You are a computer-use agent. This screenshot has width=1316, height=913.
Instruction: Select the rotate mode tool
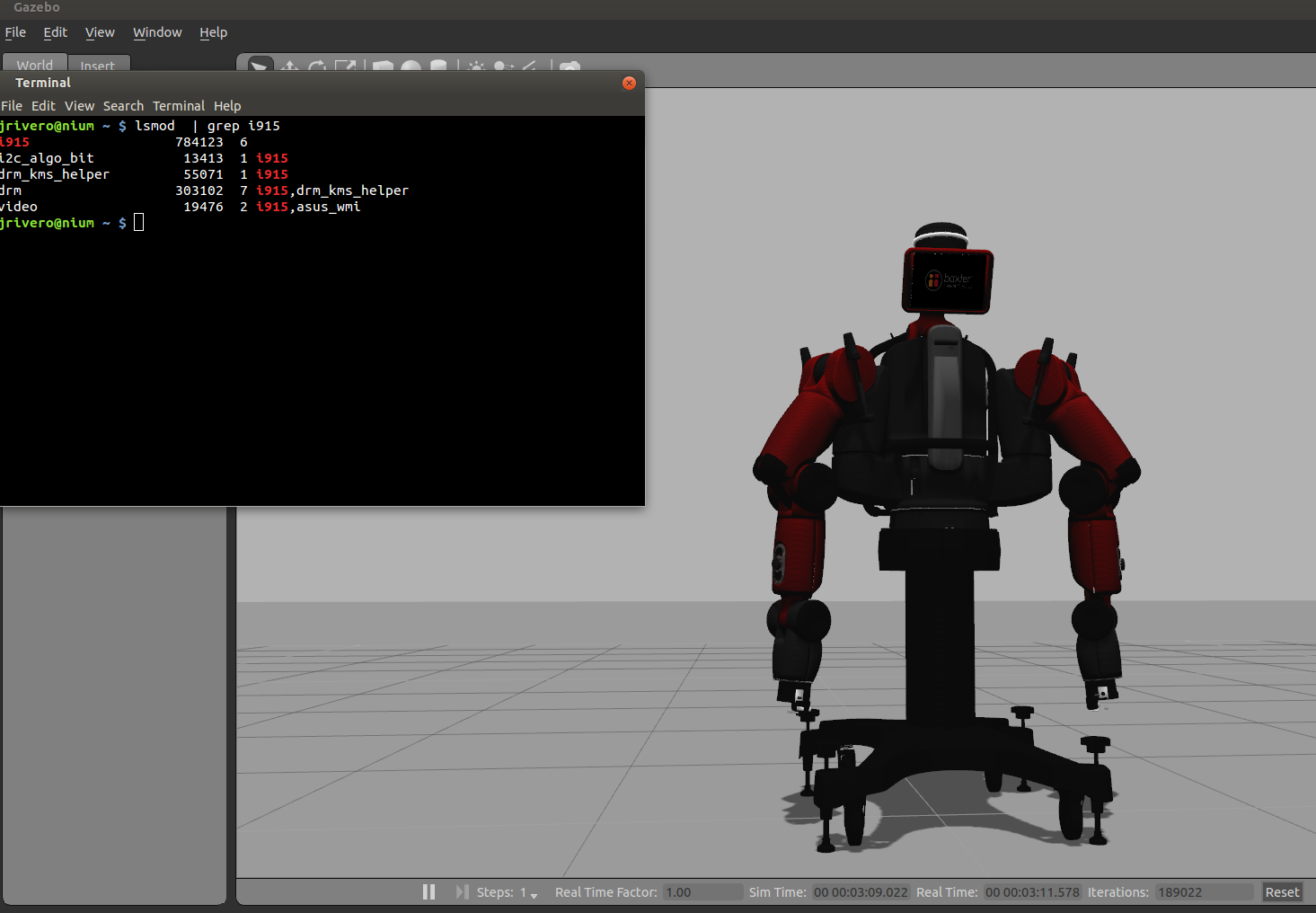[x=317, y=66]
